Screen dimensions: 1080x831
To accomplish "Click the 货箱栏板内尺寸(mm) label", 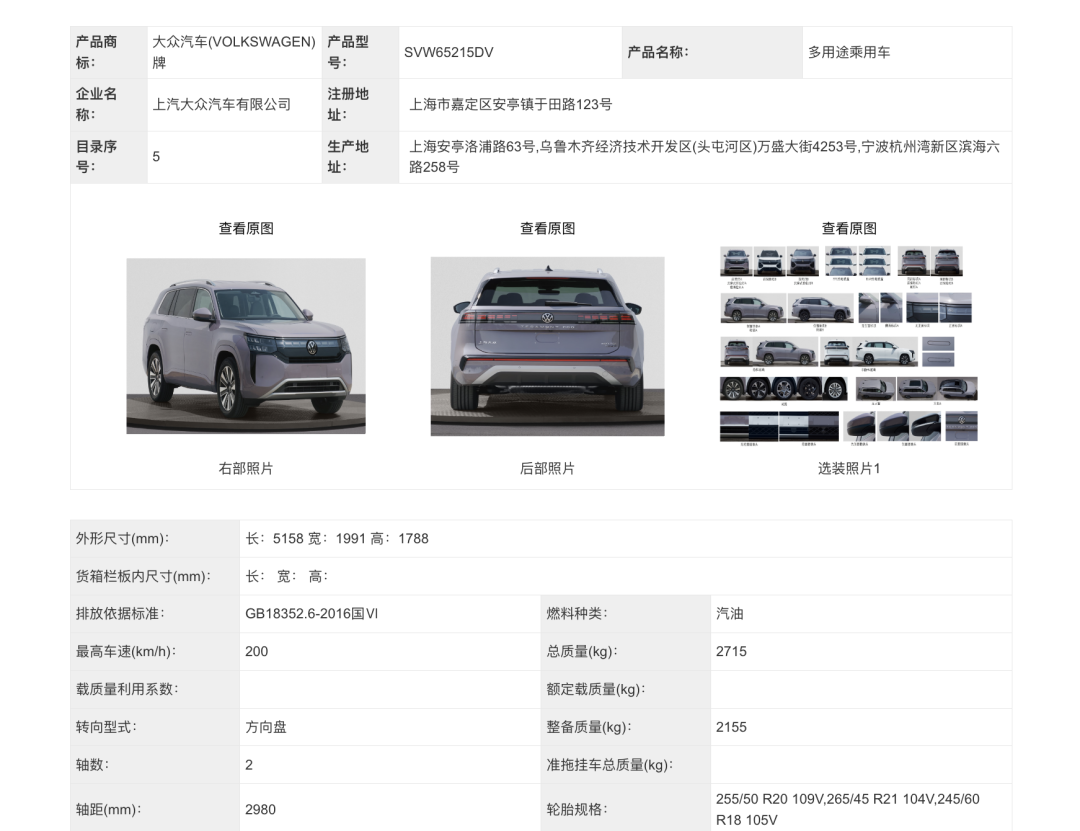I will pyautogui.click(x=143, y=577).
